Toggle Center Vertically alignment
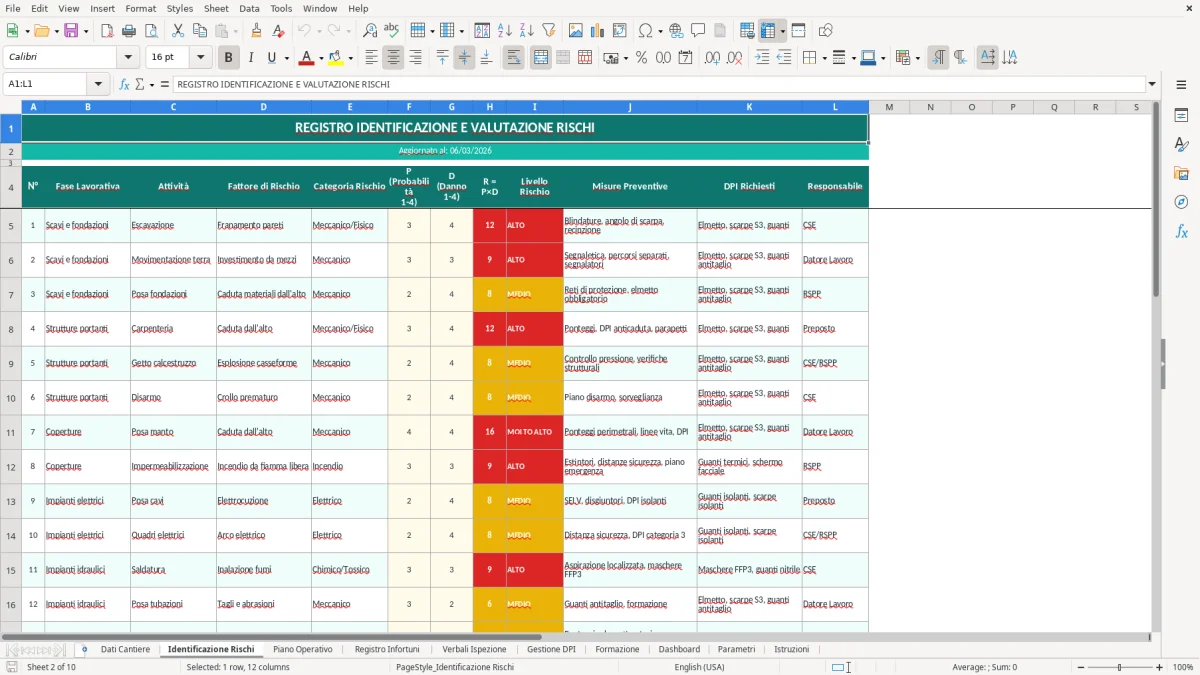The width and height of the screenshot is (1200, 675). [464, 58]
